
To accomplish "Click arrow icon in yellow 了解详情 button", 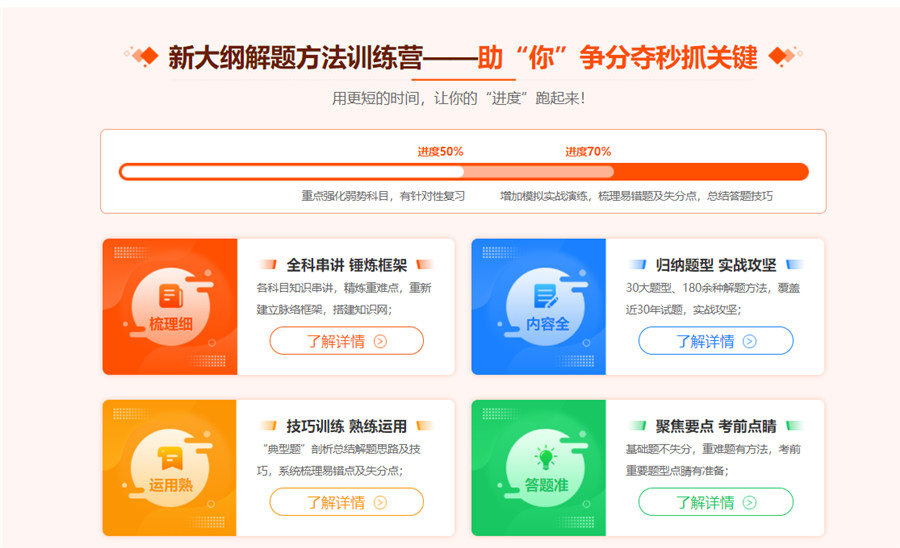I will click(380, 503).
